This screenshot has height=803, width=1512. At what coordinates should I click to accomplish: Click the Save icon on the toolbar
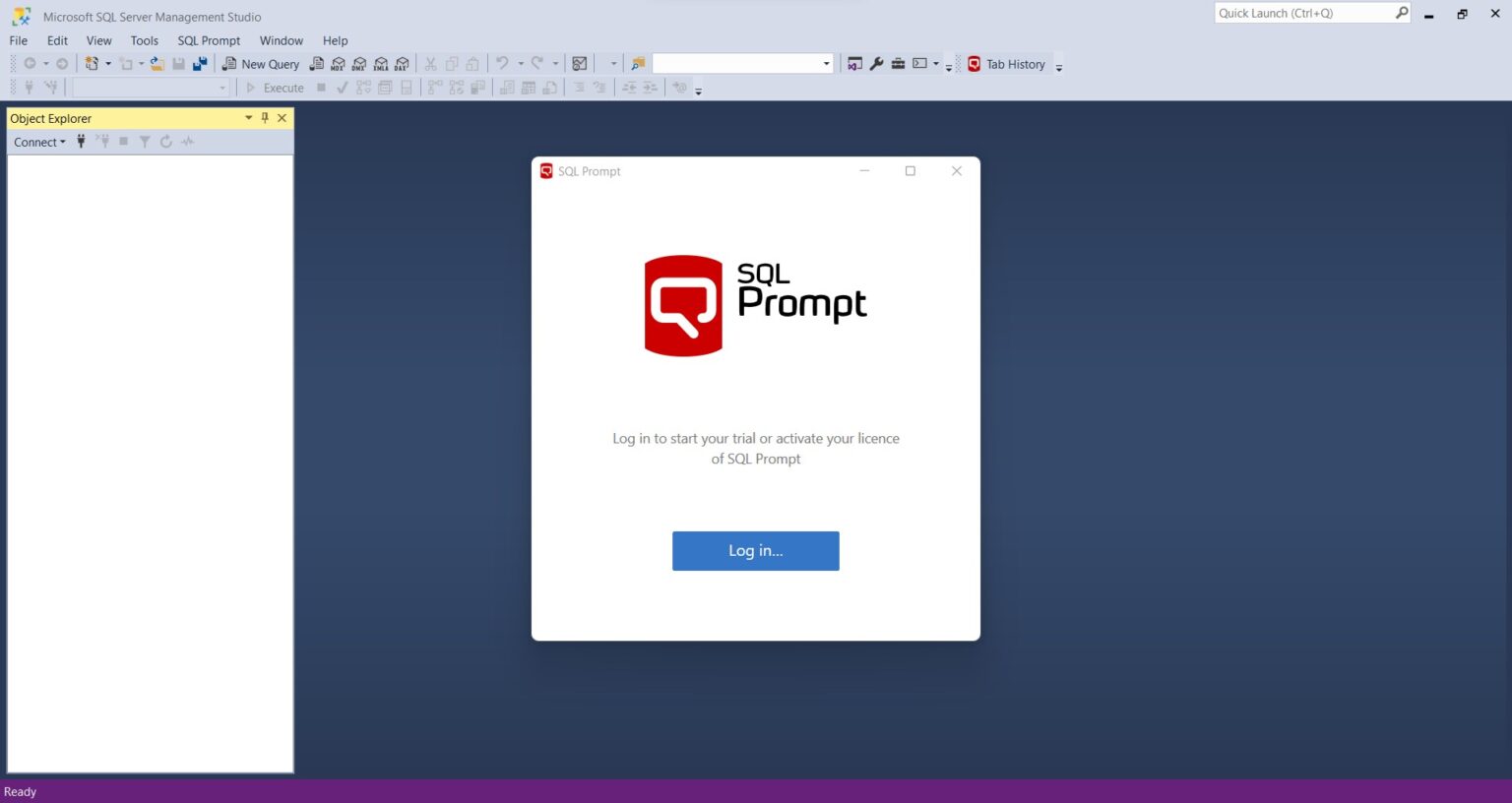tap(178, 63)
